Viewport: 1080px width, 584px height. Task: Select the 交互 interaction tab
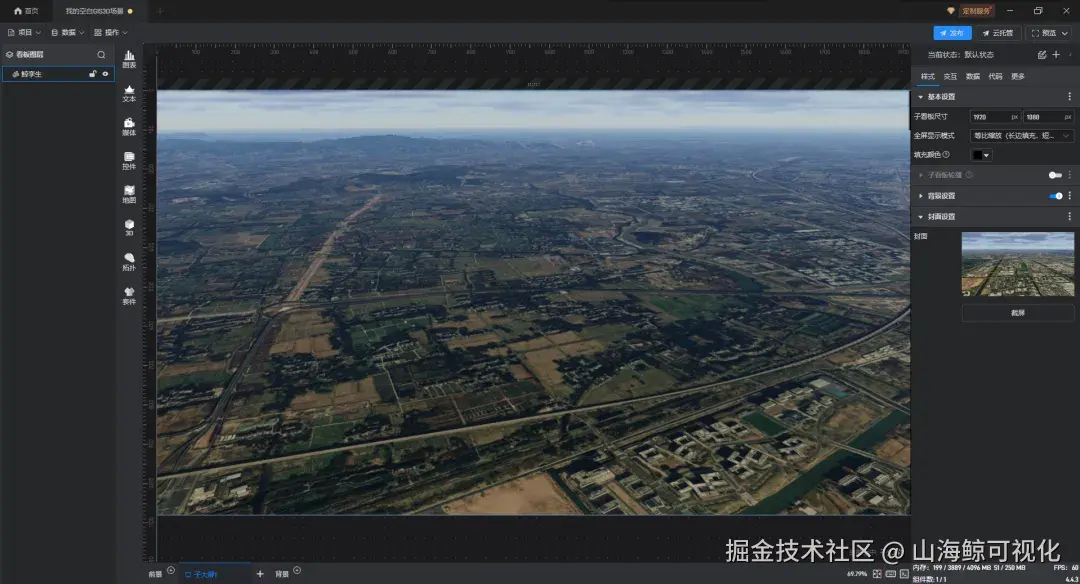(950, 76)
